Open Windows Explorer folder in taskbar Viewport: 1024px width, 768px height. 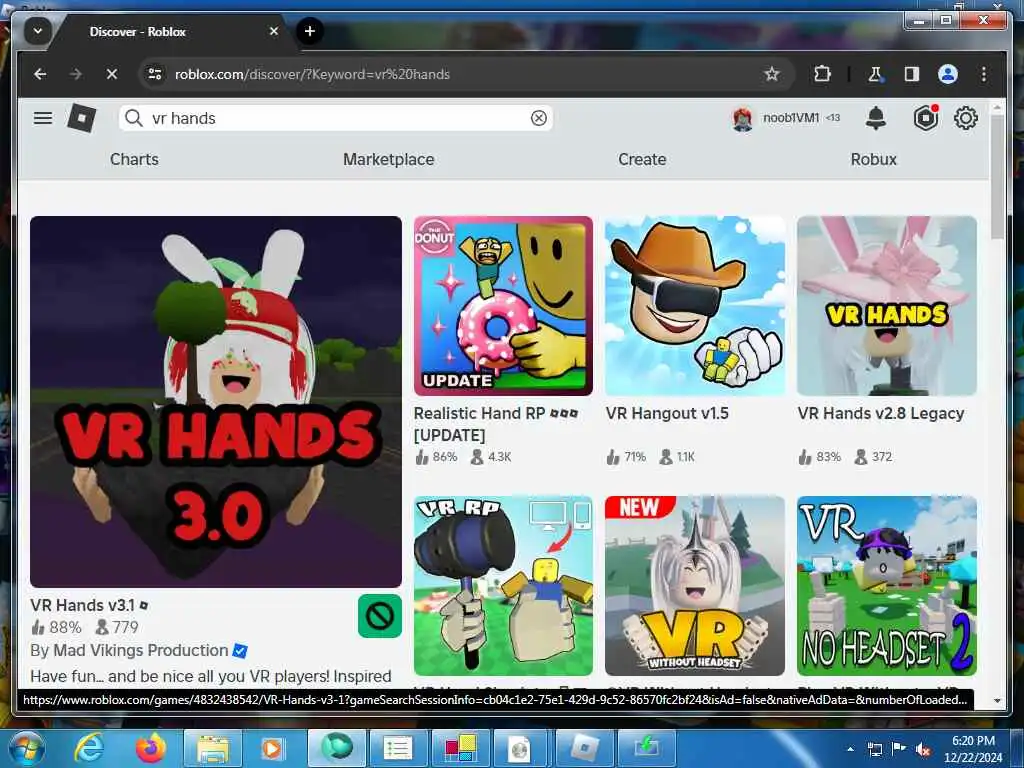pyautogui.click(x=213, y=749)
